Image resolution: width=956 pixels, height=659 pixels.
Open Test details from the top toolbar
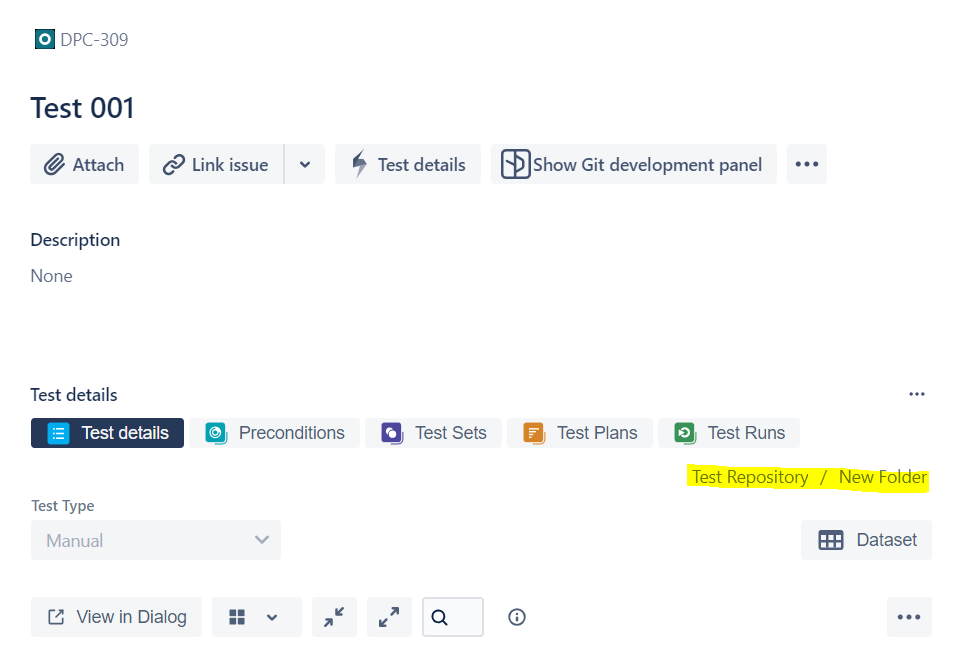(x=408, y=164)
